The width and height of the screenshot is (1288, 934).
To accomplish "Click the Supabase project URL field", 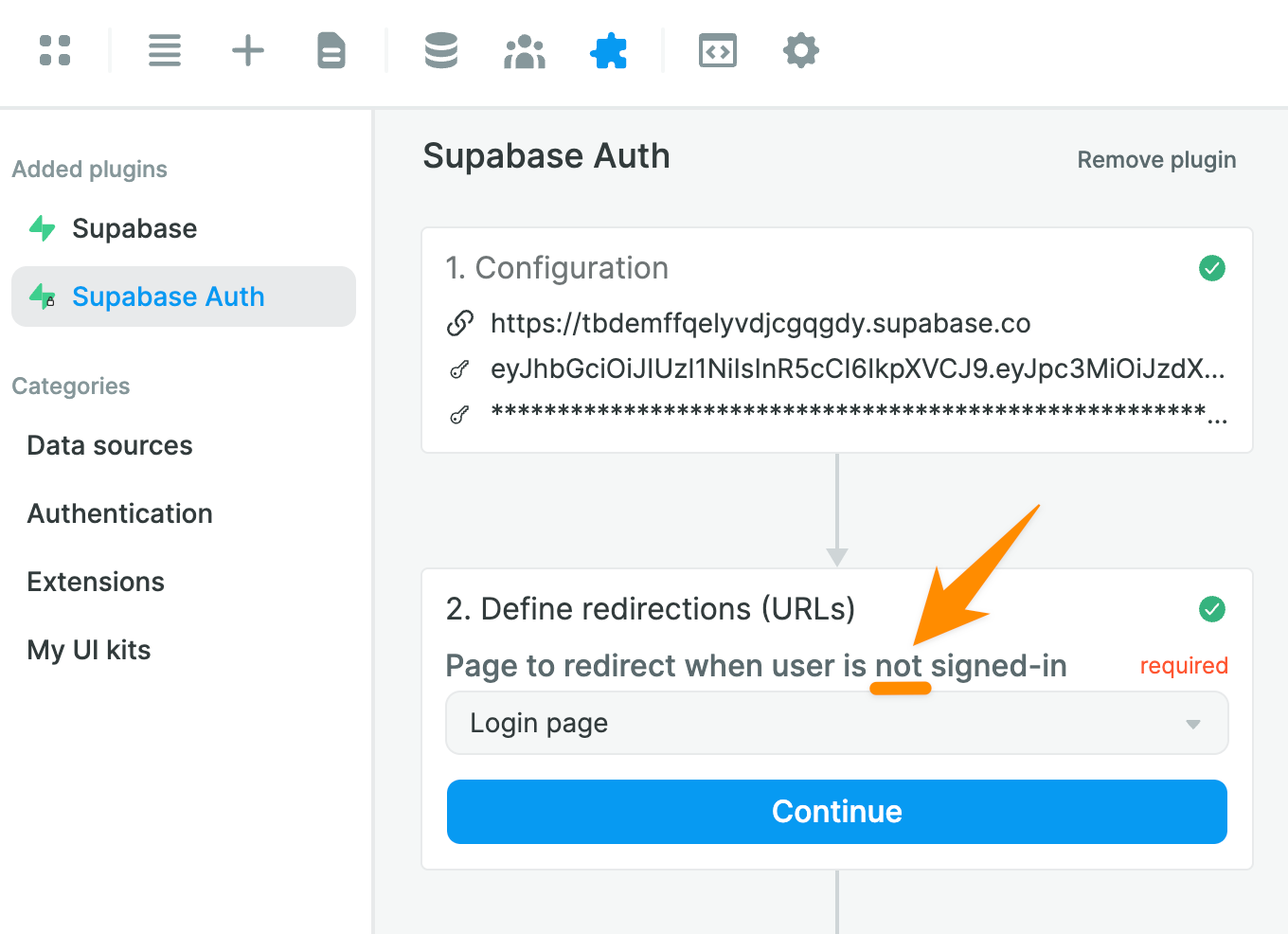I will click(760, 324).
